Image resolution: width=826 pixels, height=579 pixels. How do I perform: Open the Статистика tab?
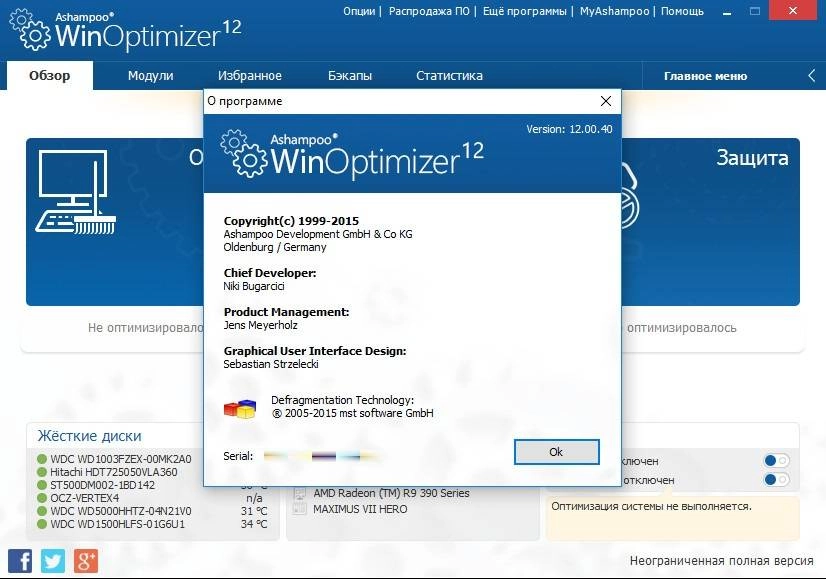pos(449,76)
